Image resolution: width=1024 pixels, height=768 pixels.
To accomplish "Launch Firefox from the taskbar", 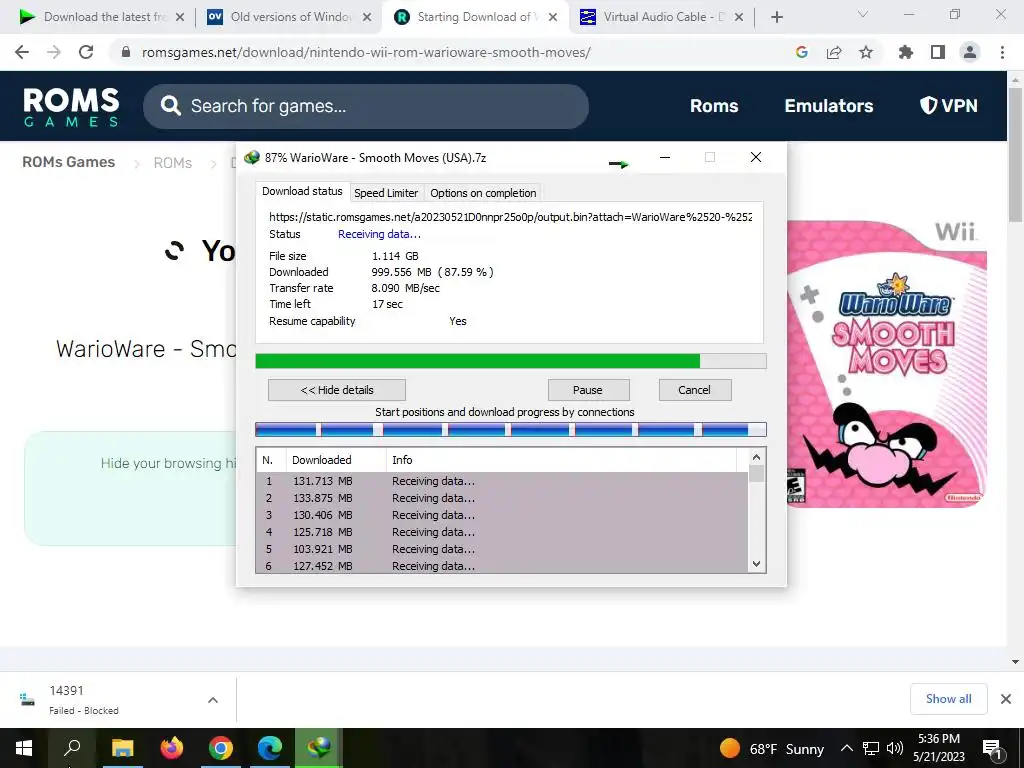I will pyautogui.click(x=172, y=748).
